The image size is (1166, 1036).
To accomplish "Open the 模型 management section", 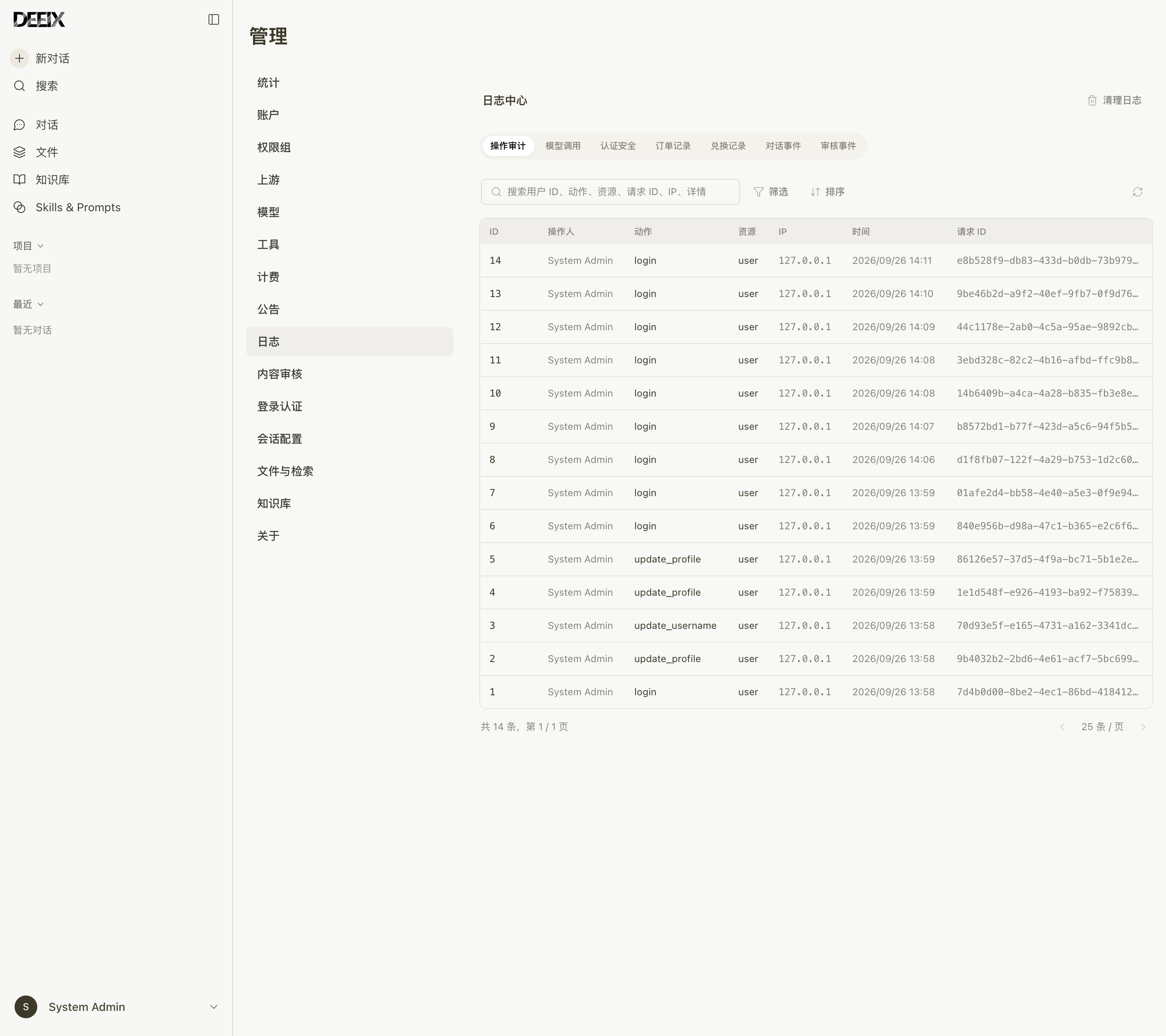I will pyautogui.click(x=350, y=212).
